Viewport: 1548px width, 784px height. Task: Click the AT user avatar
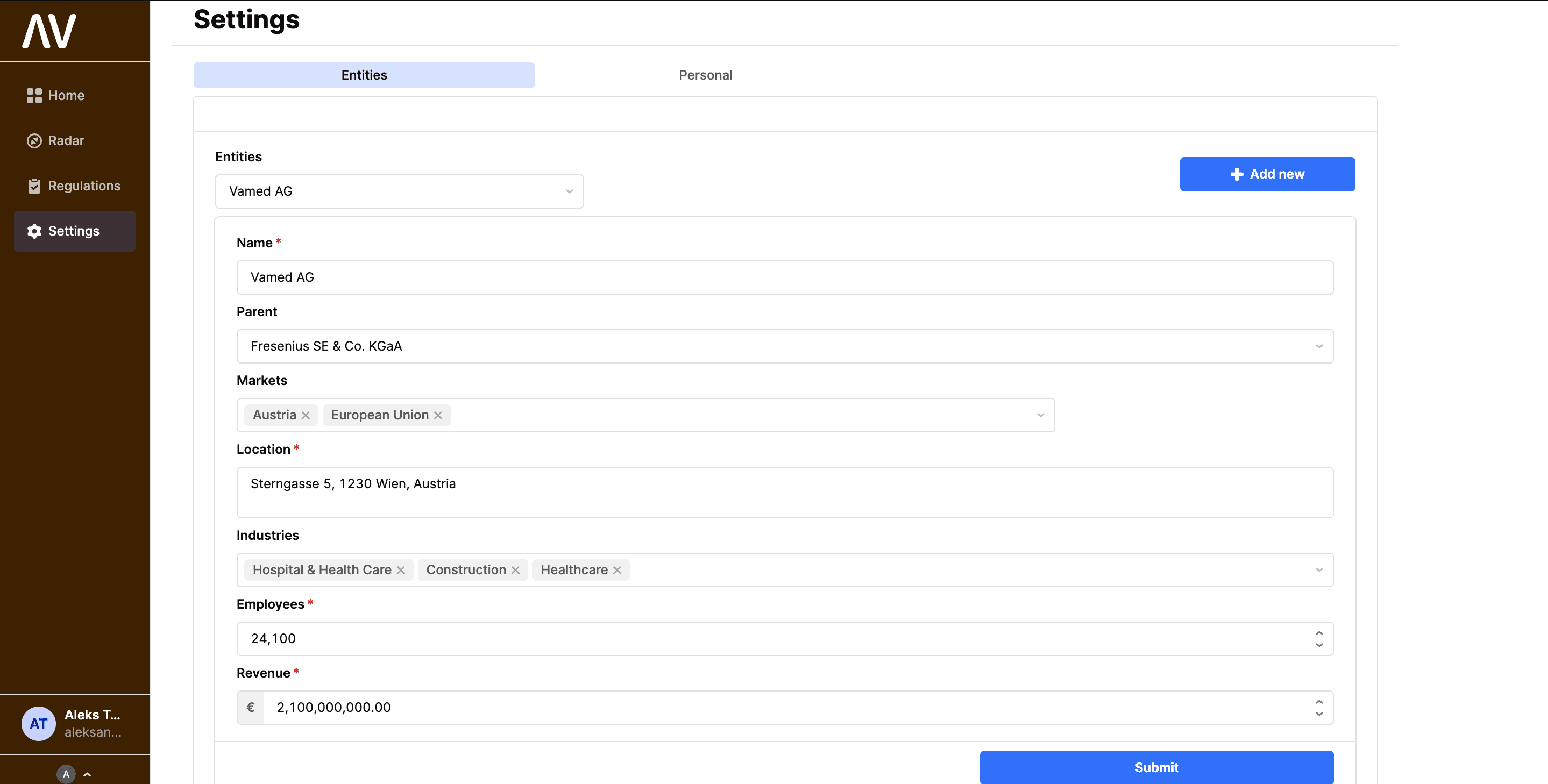point(38,723)
